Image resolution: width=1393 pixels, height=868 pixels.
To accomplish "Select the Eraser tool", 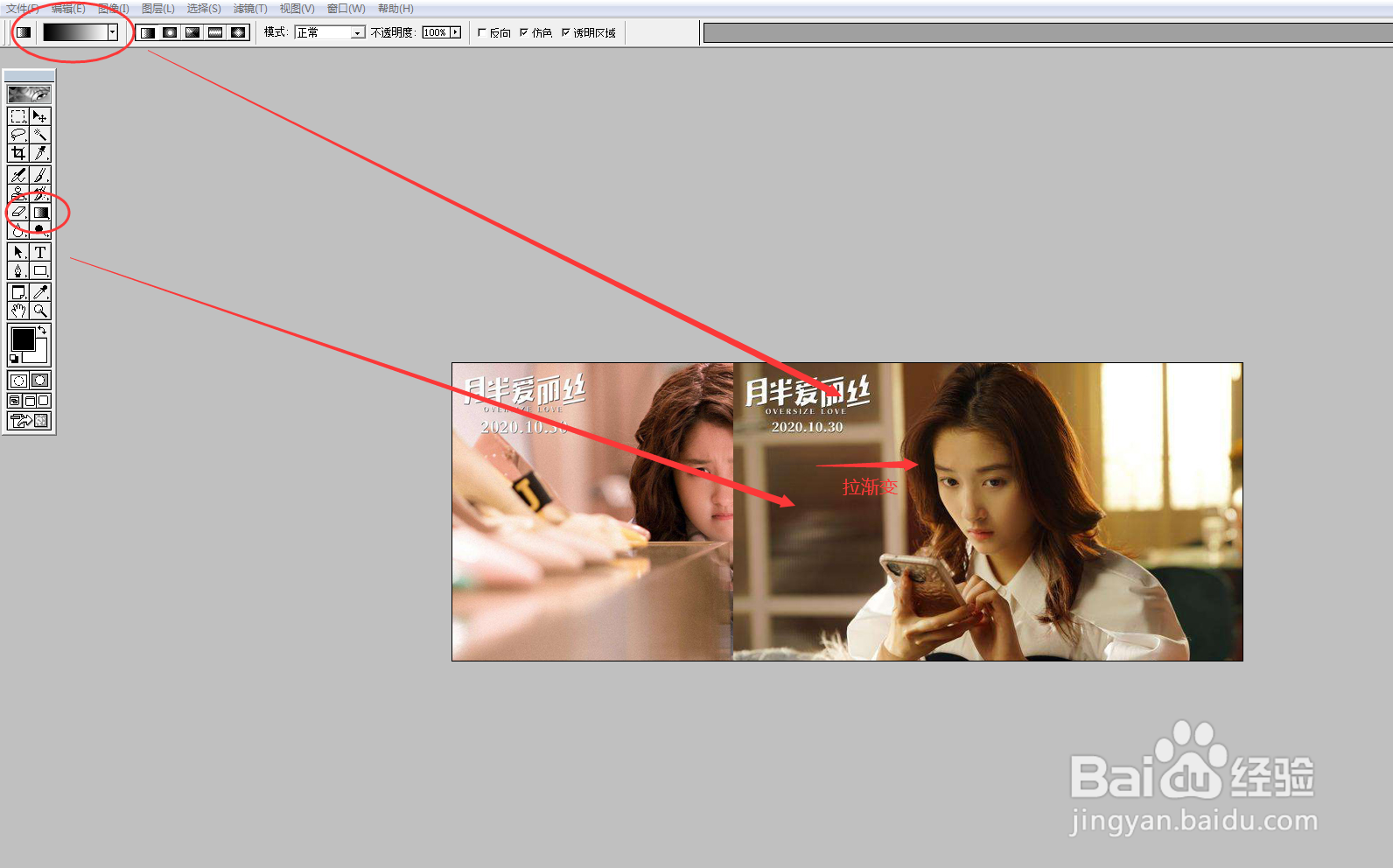I will (18, 212).
